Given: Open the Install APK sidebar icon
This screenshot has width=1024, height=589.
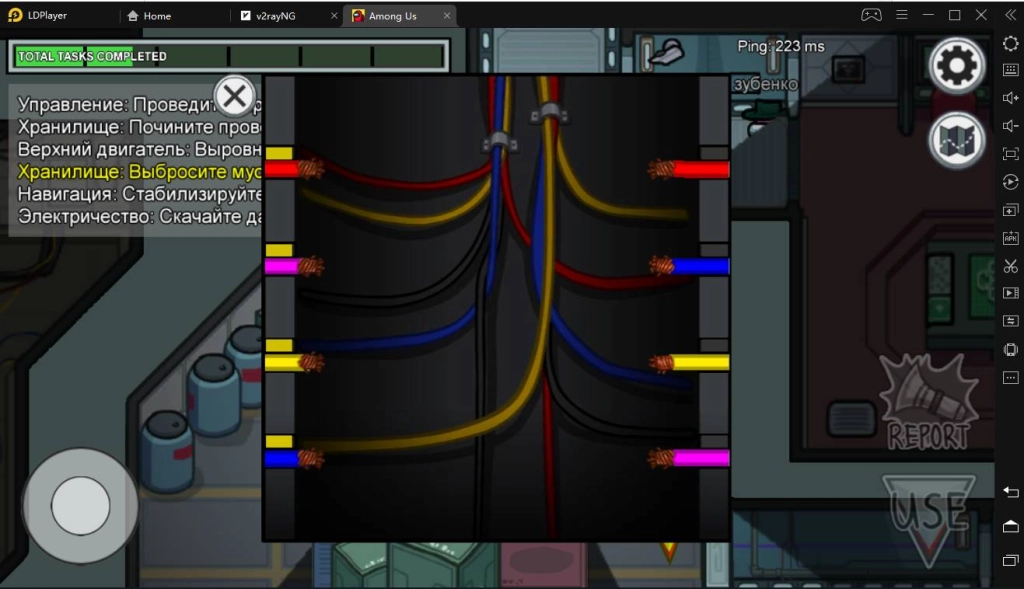Looking at the screenshot, I should pyautogui.click(x=1010, y=237).
